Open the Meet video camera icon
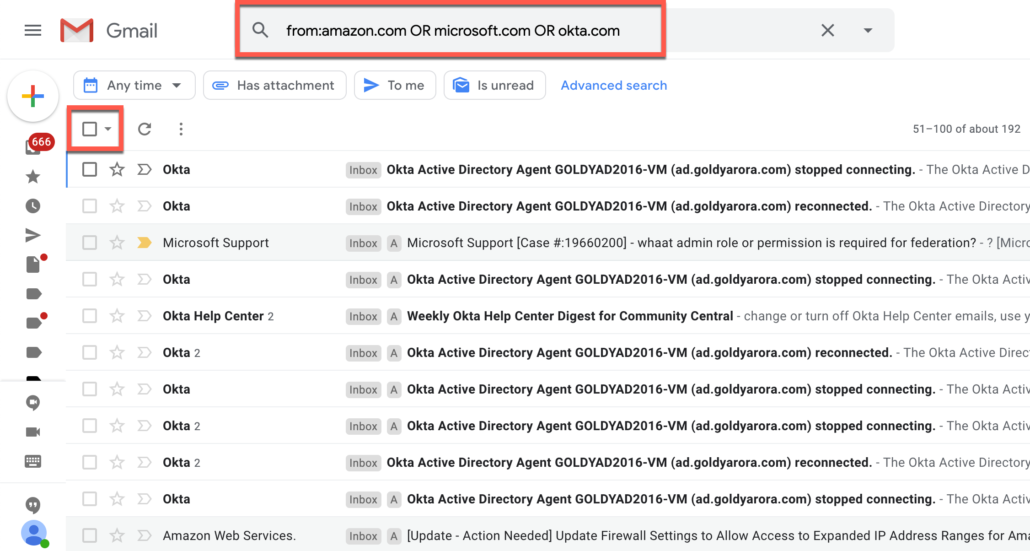 [33, 431]
